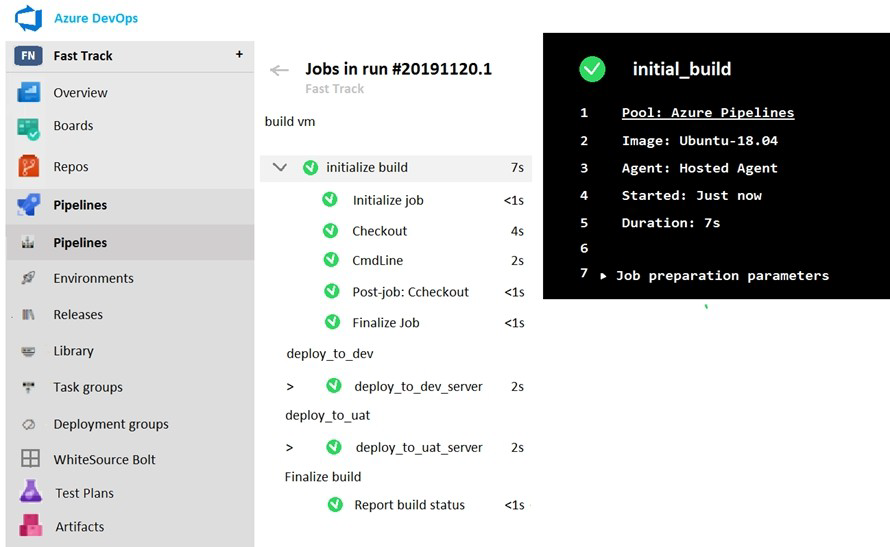Add new item with plus button
The width and height of the screenshot is (890, 547).
click(x=239, y=55)
